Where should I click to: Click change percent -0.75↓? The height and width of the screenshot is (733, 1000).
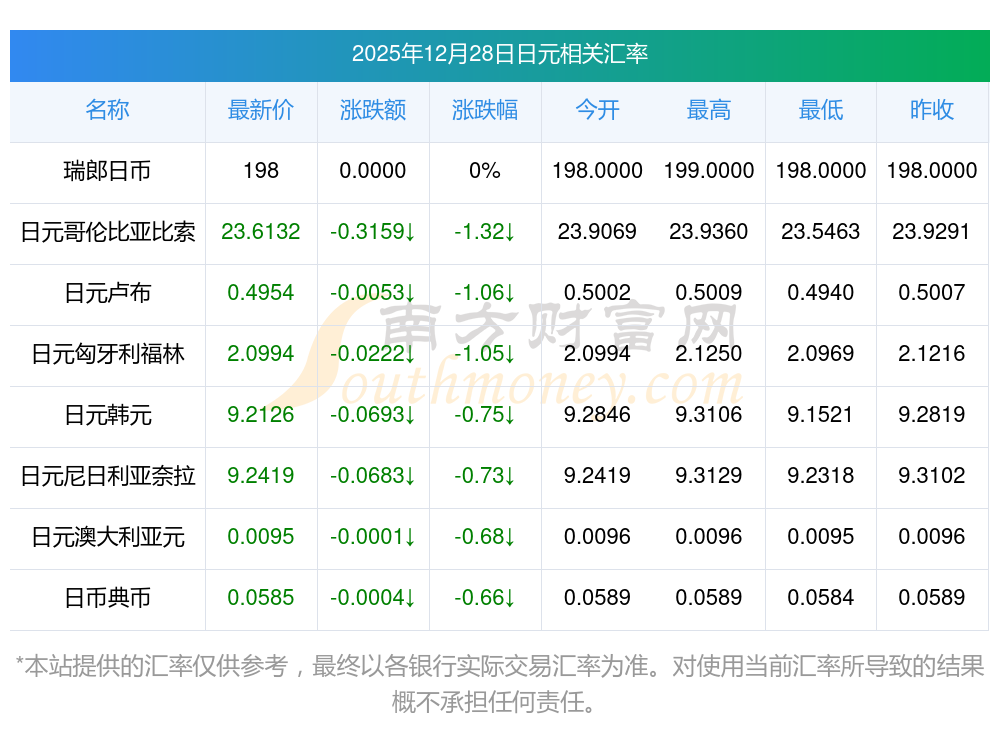pos(485,415)
